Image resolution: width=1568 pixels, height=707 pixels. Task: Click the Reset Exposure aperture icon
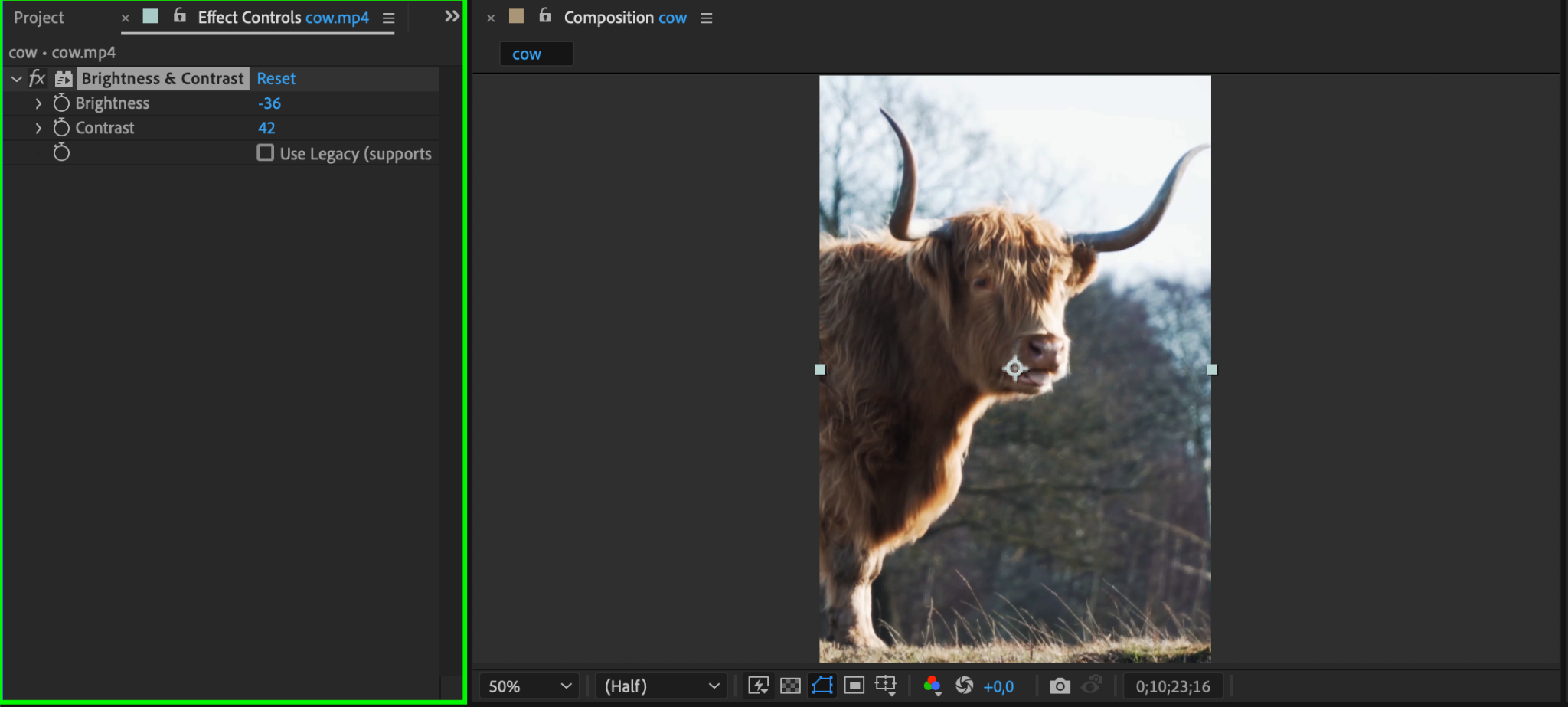tap(964, 686)
